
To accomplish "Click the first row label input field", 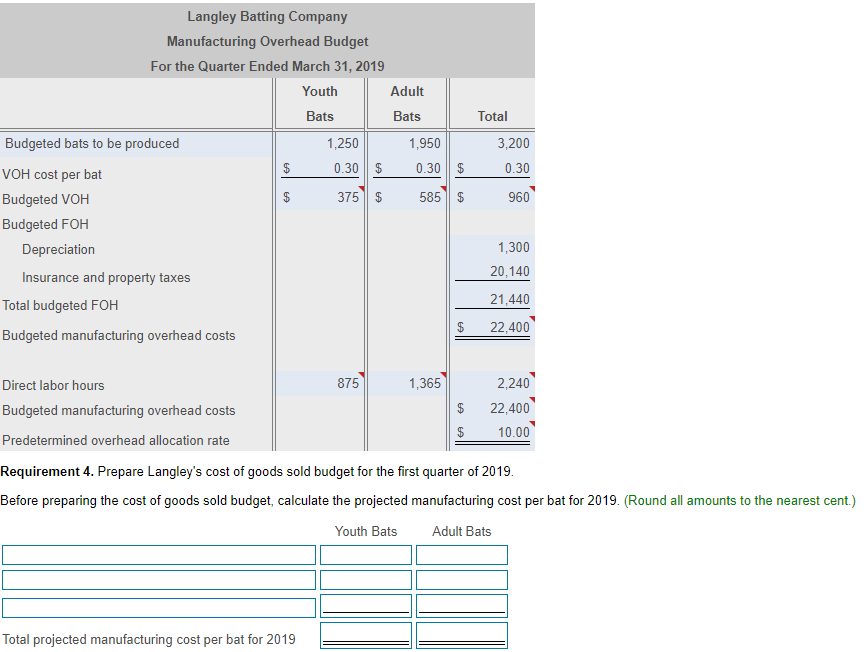I will click(159, 555).
